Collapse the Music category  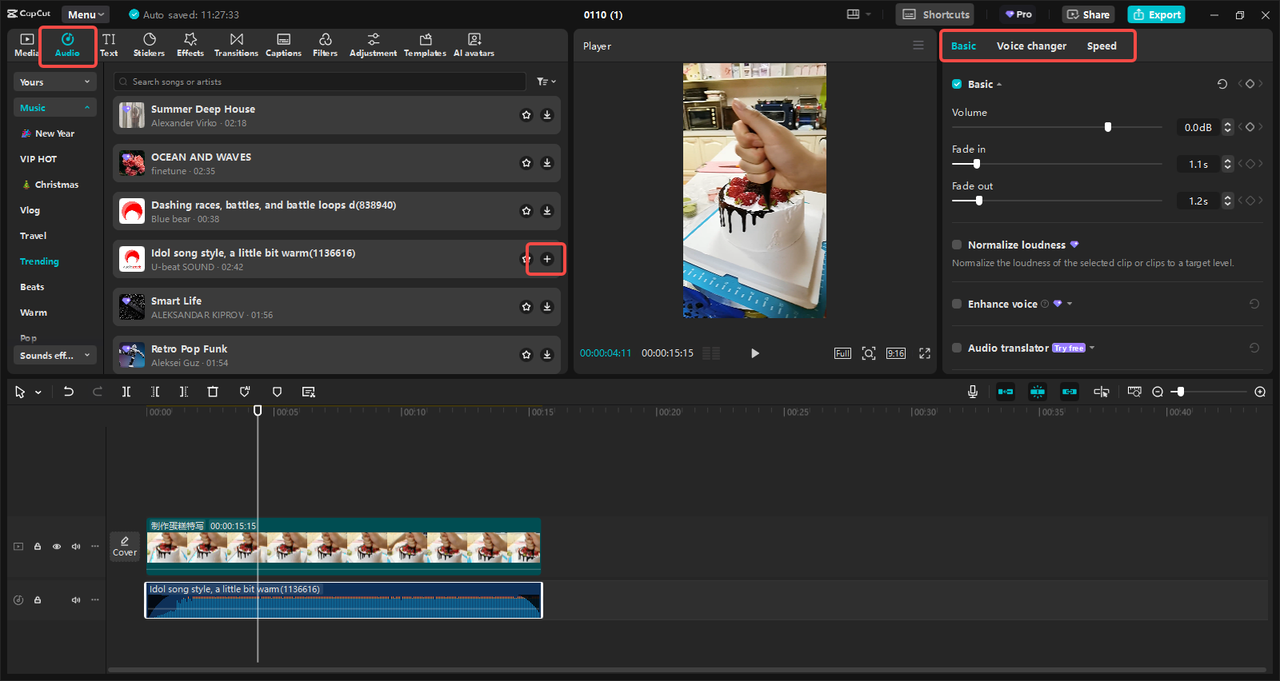tap(55, 108)
